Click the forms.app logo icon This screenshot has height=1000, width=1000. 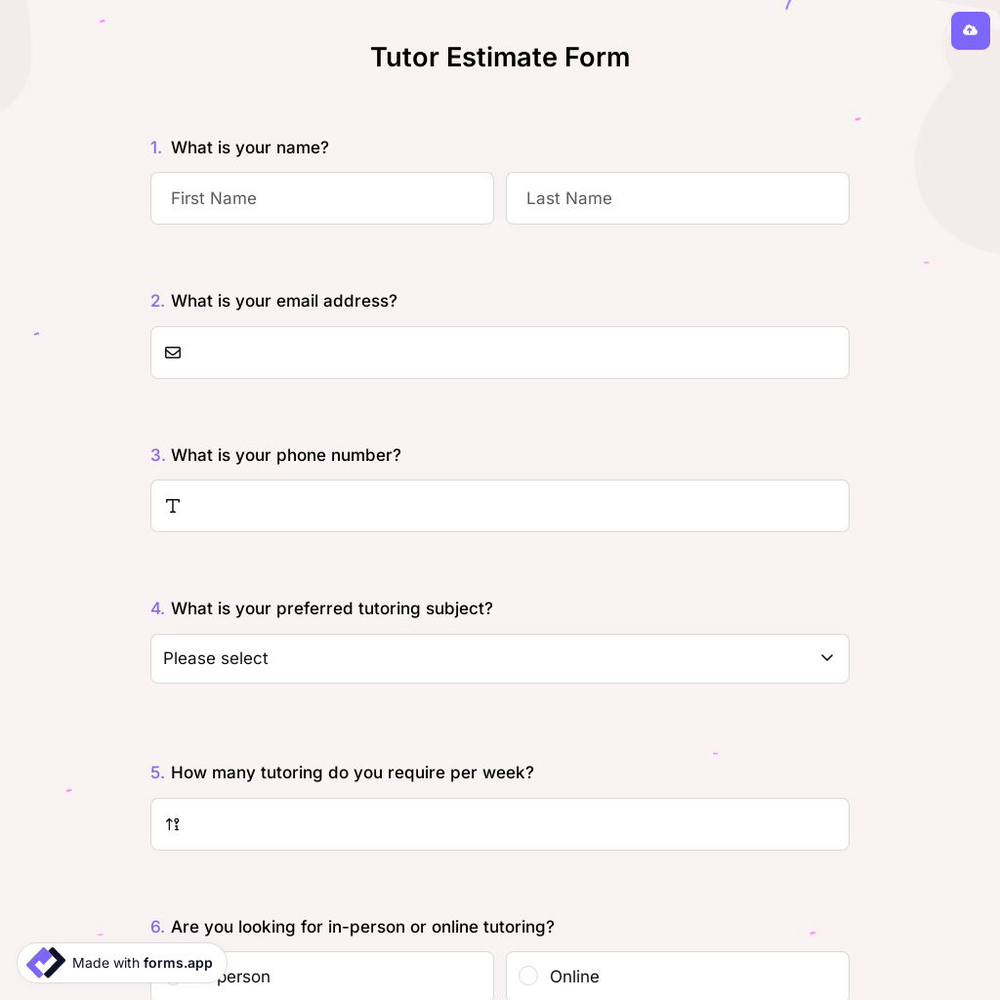pyautogui.click(x=45, y=963)
